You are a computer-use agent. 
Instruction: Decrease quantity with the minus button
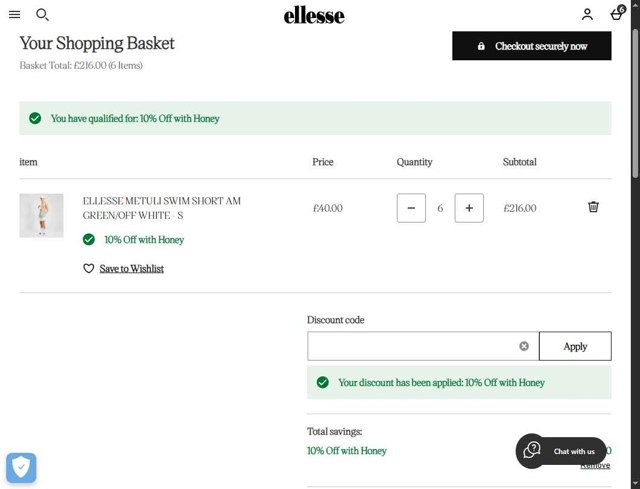click(411, 208)
